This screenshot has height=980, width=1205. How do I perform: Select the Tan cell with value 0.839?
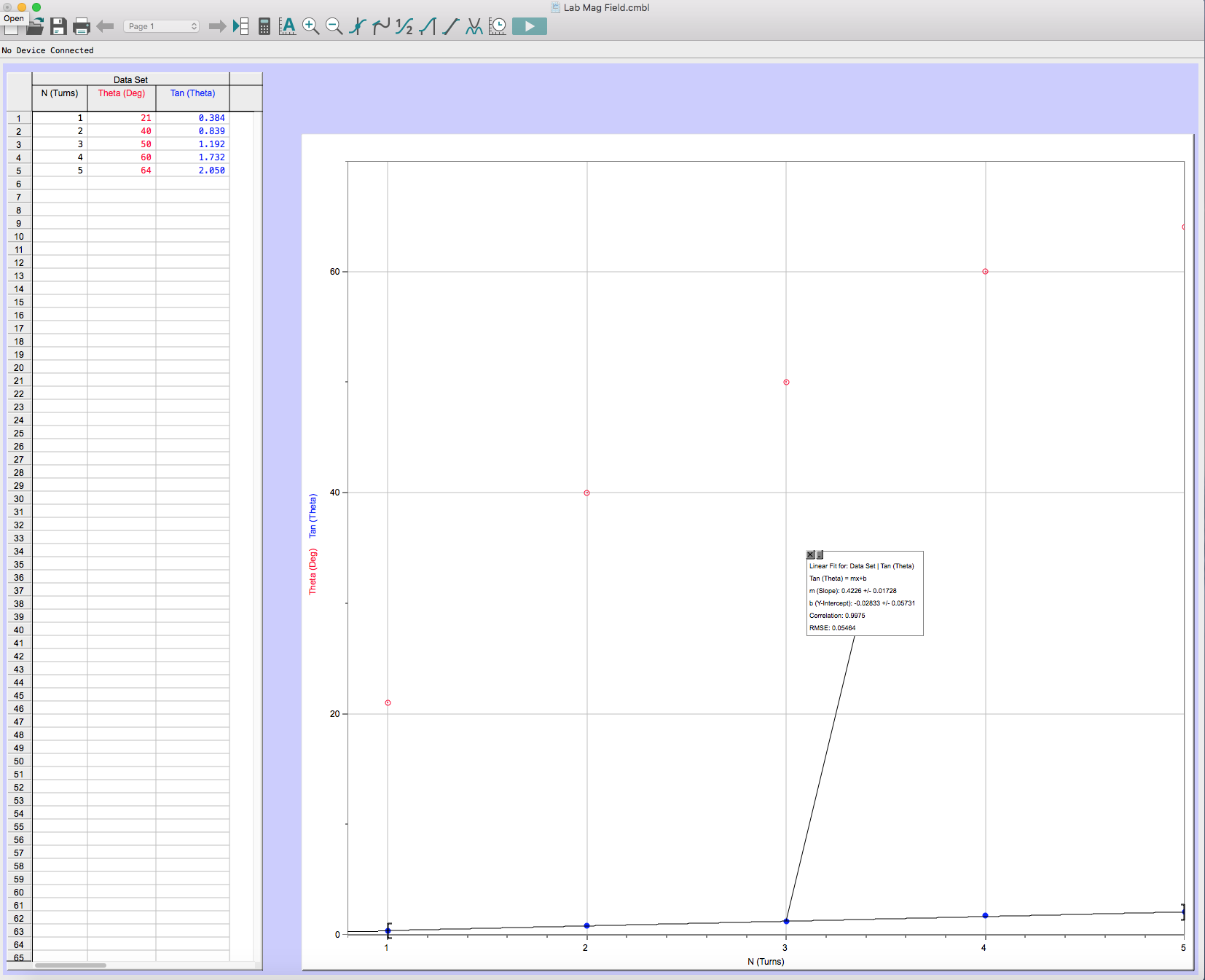pyautogui.click(x=192, y=131)
